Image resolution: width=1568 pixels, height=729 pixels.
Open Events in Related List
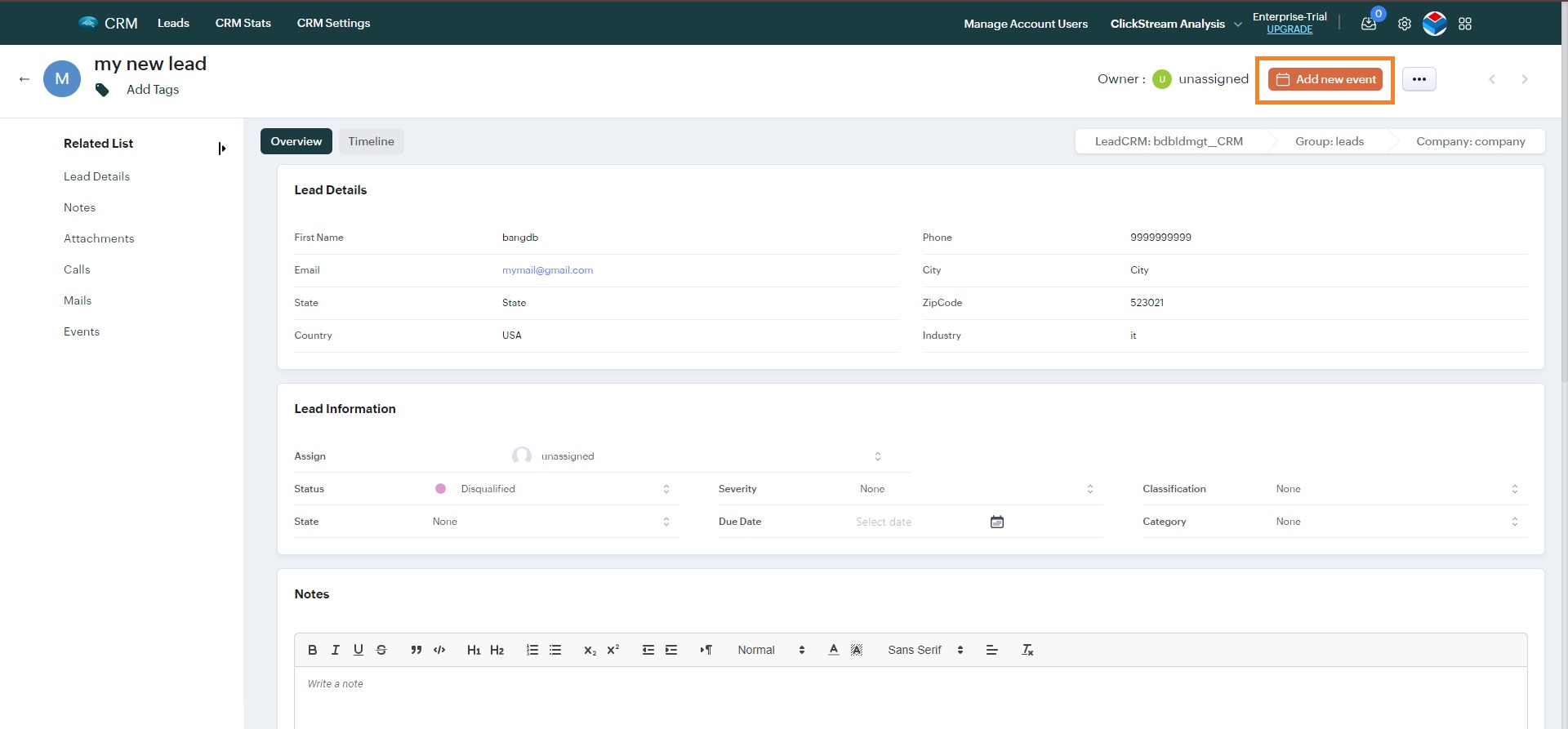coord(82,331)
